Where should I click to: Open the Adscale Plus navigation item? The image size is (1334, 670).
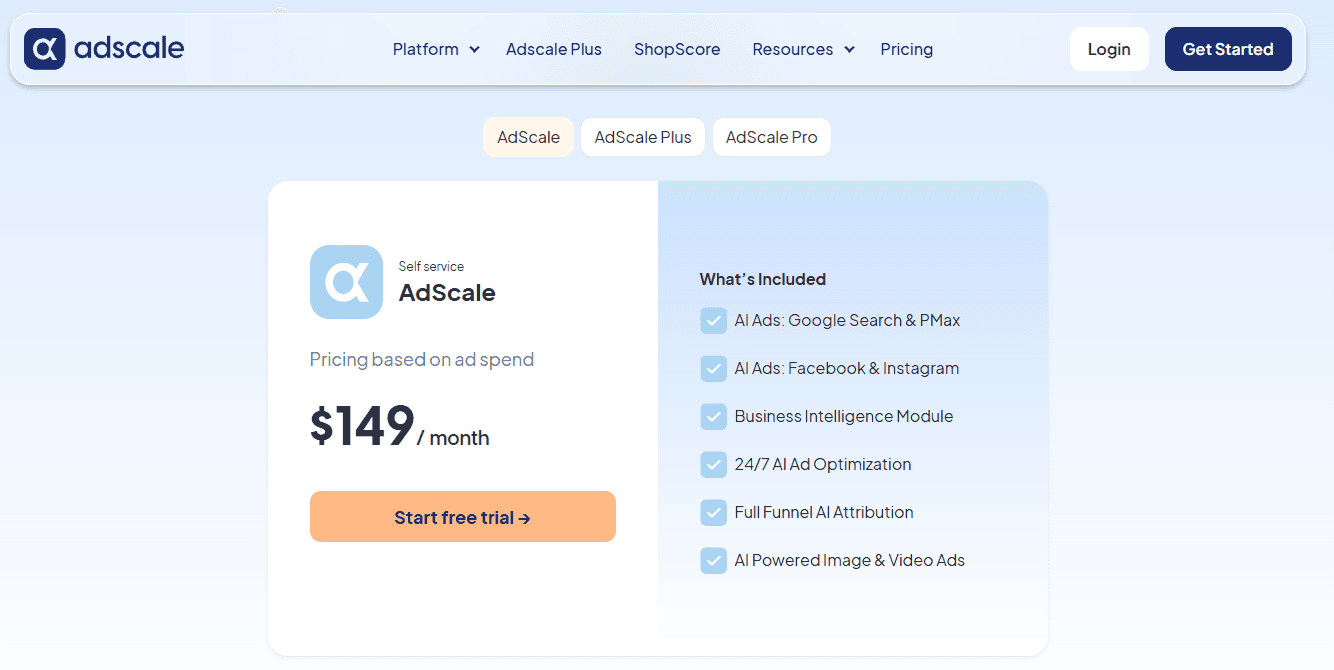tap(554, 48)
